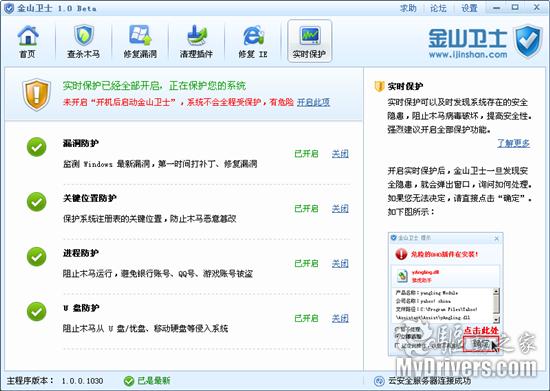550x391 pixels.
Task: Click the title bar 金山卫士 app icon
Action: [x=9, y=8]
